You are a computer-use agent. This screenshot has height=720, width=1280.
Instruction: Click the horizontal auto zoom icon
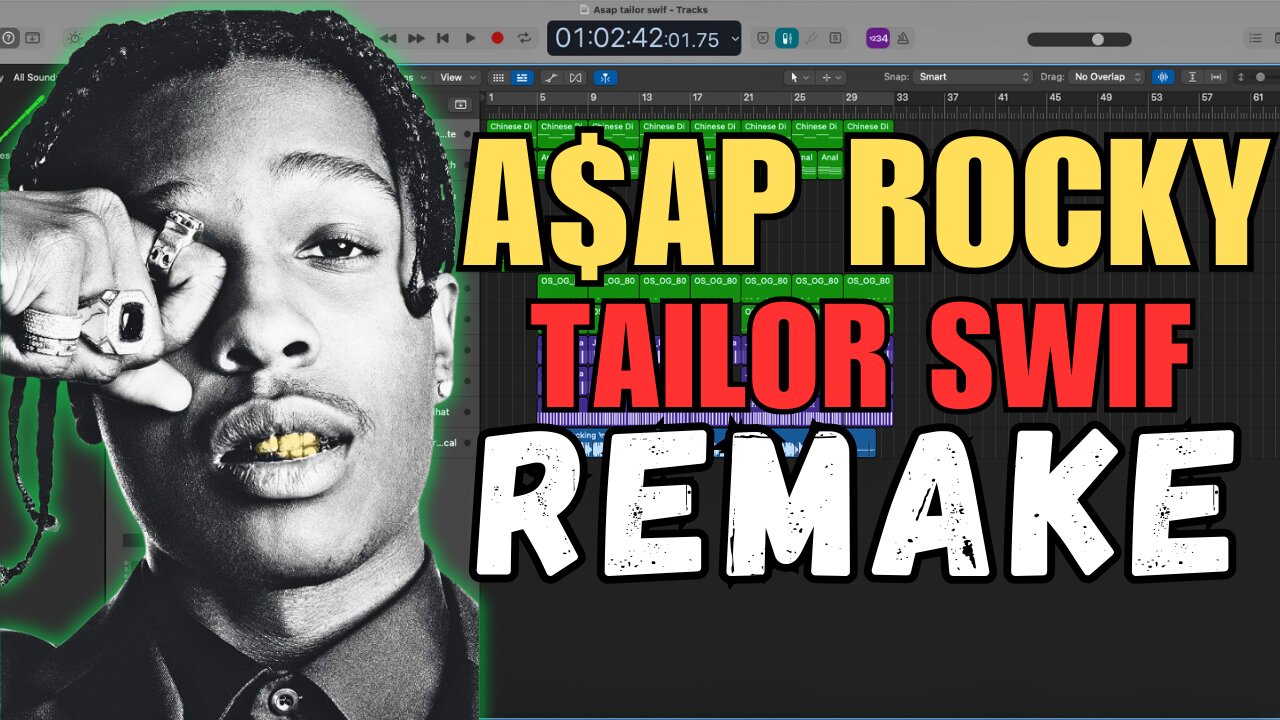click(1216, 77)
